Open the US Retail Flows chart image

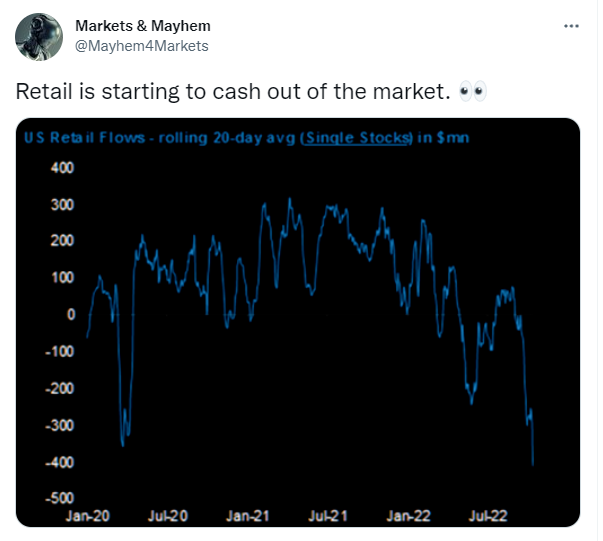298,322
